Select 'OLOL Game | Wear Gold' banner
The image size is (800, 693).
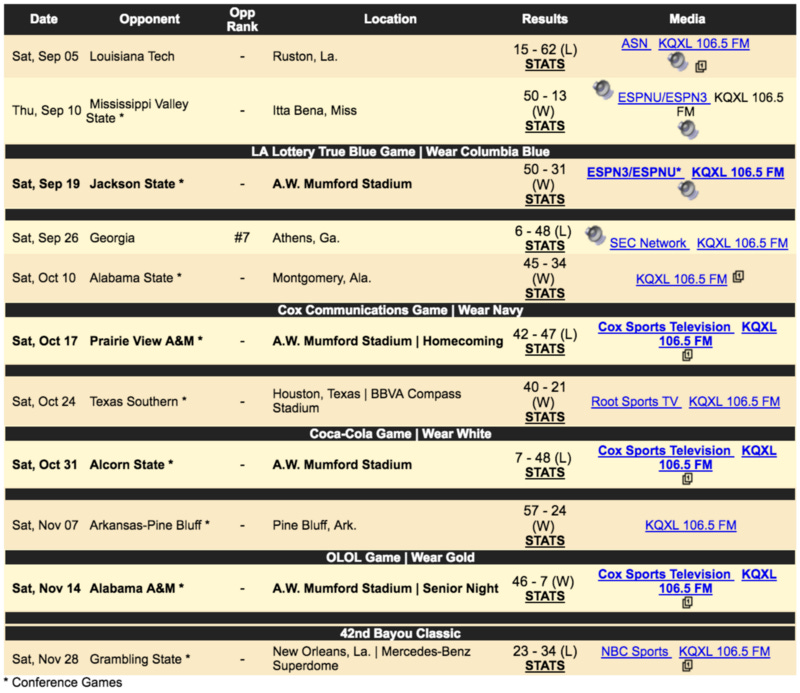401,557
